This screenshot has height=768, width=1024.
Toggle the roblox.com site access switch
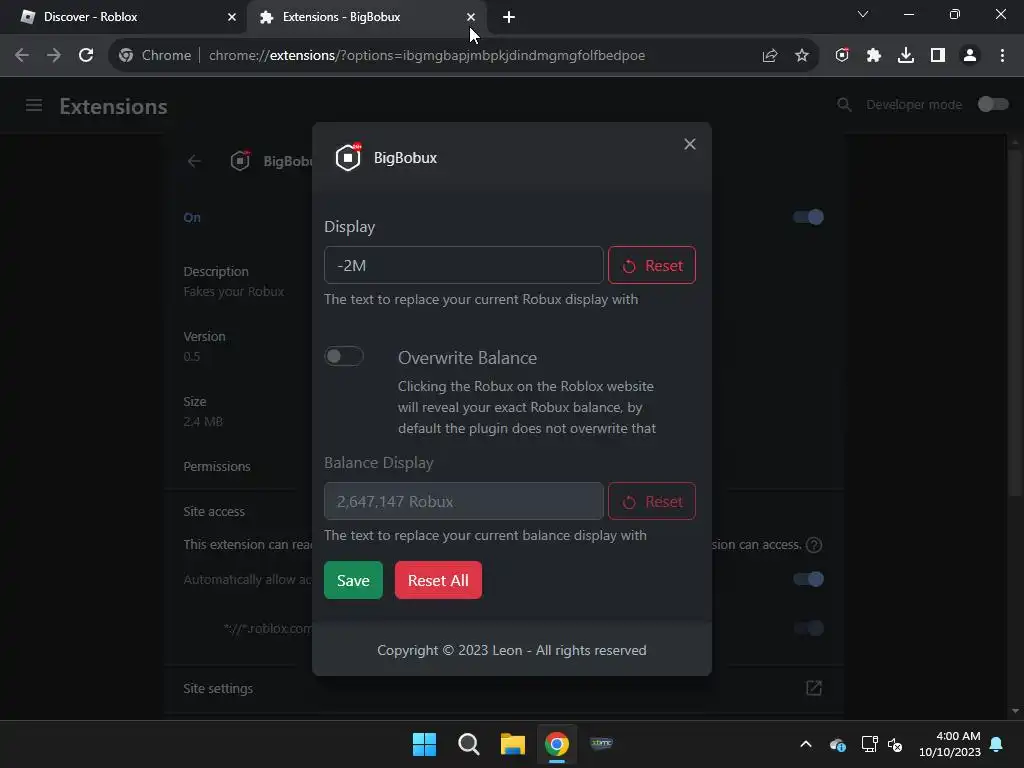[x=808, y=628]
